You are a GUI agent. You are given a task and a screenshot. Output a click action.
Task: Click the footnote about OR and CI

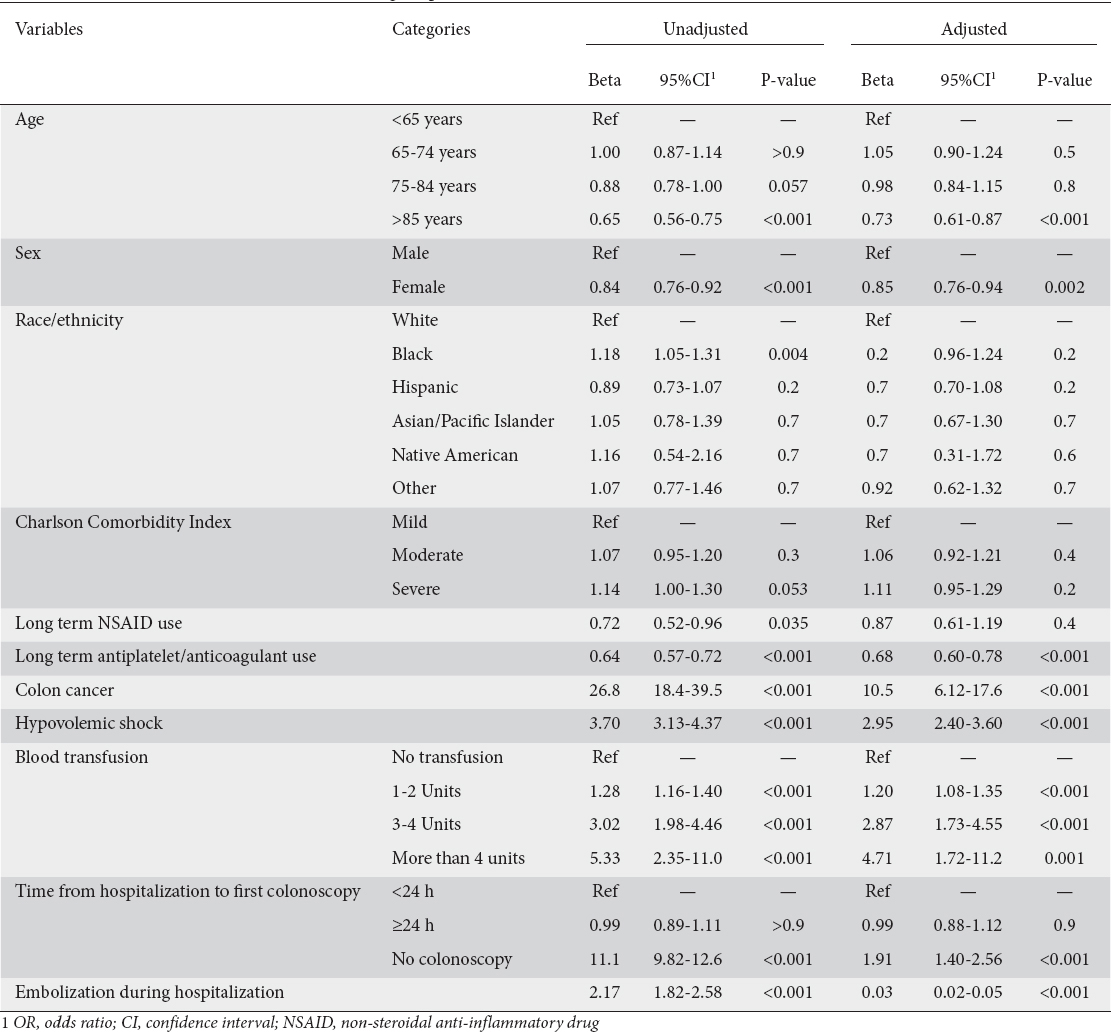pyautogui.click(x=300, y=1023)
